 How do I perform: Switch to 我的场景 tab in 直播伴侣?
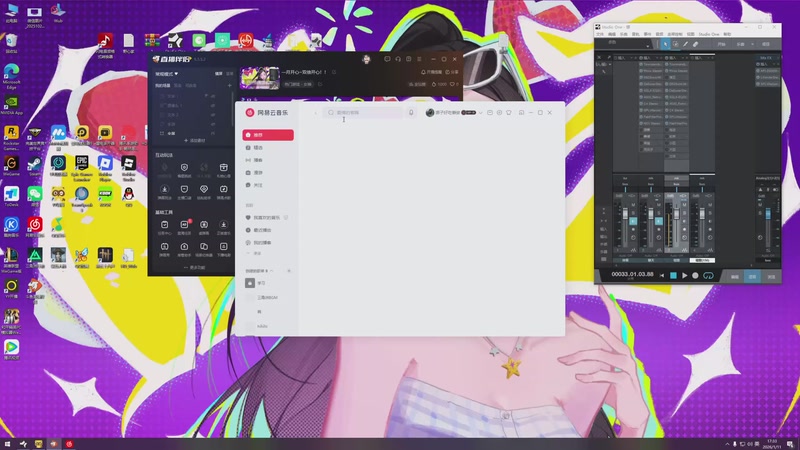[162, 86]
